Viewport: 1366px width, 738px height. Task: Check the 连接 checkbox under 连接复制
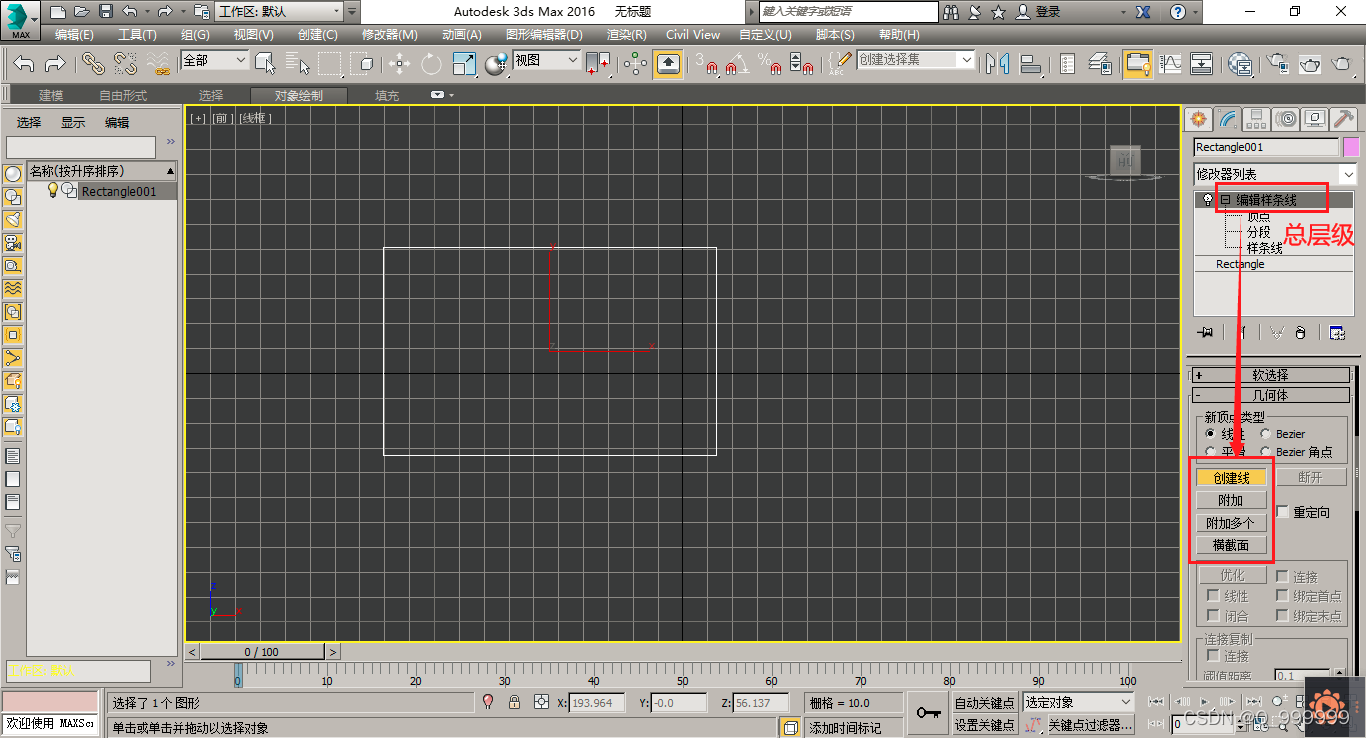1214,656
